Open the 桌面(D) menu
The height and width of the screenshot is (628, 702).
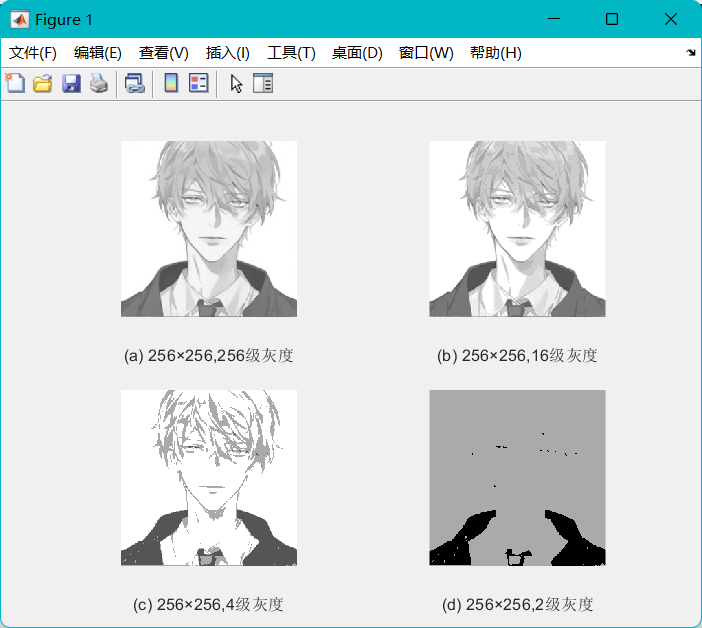click(x=357, y=53)
